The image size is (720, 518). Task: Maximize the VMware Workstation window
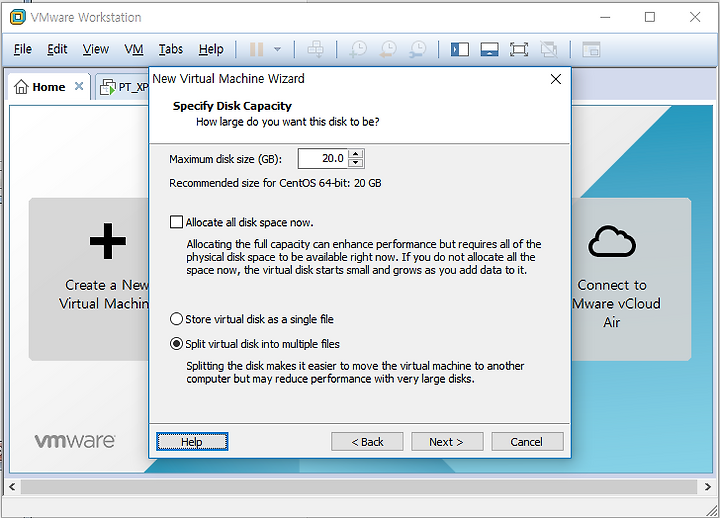[x=650, y=17]
